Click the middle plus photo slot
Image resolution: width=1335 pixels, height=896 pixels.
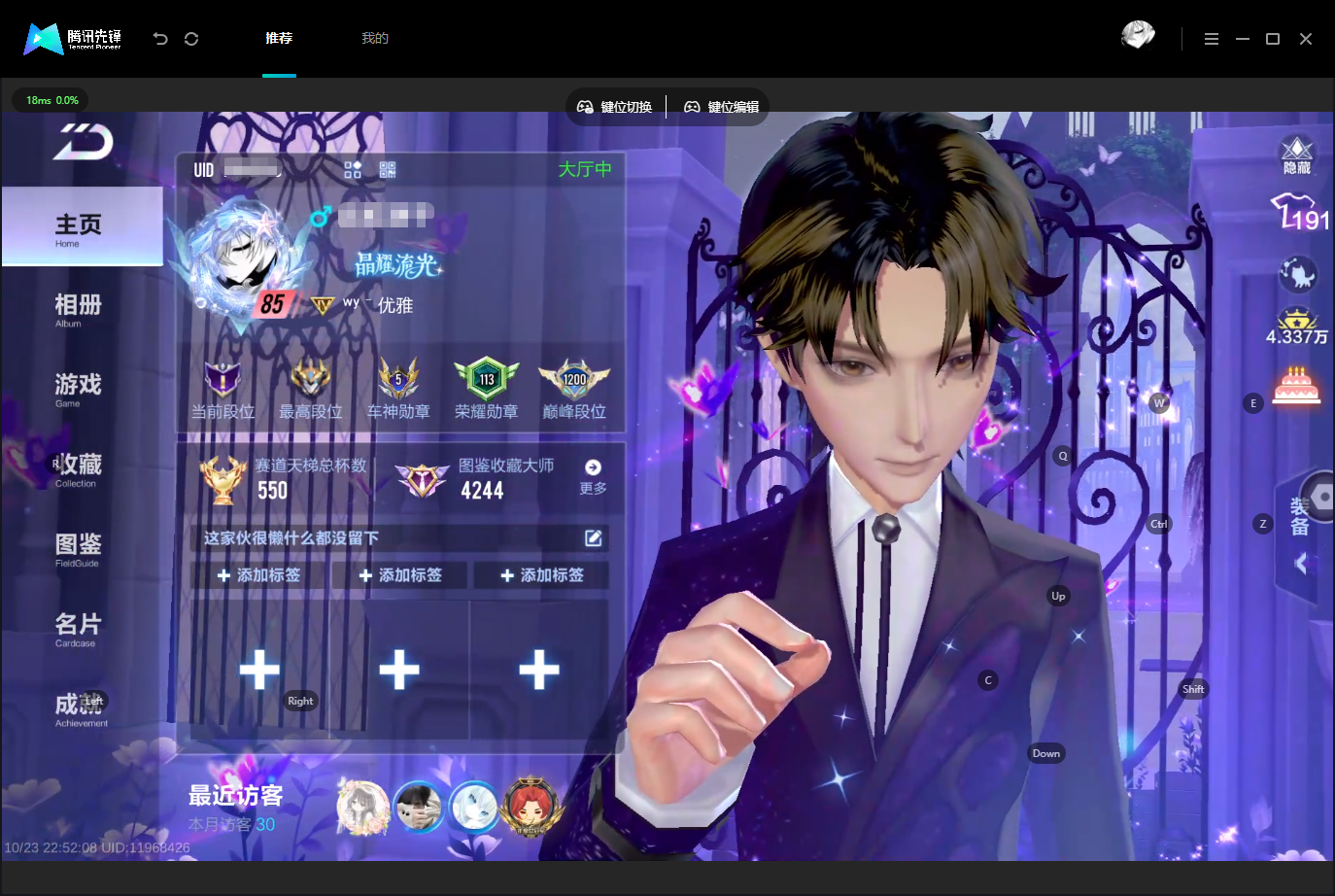pyautogui.click(x=399, y=670)
